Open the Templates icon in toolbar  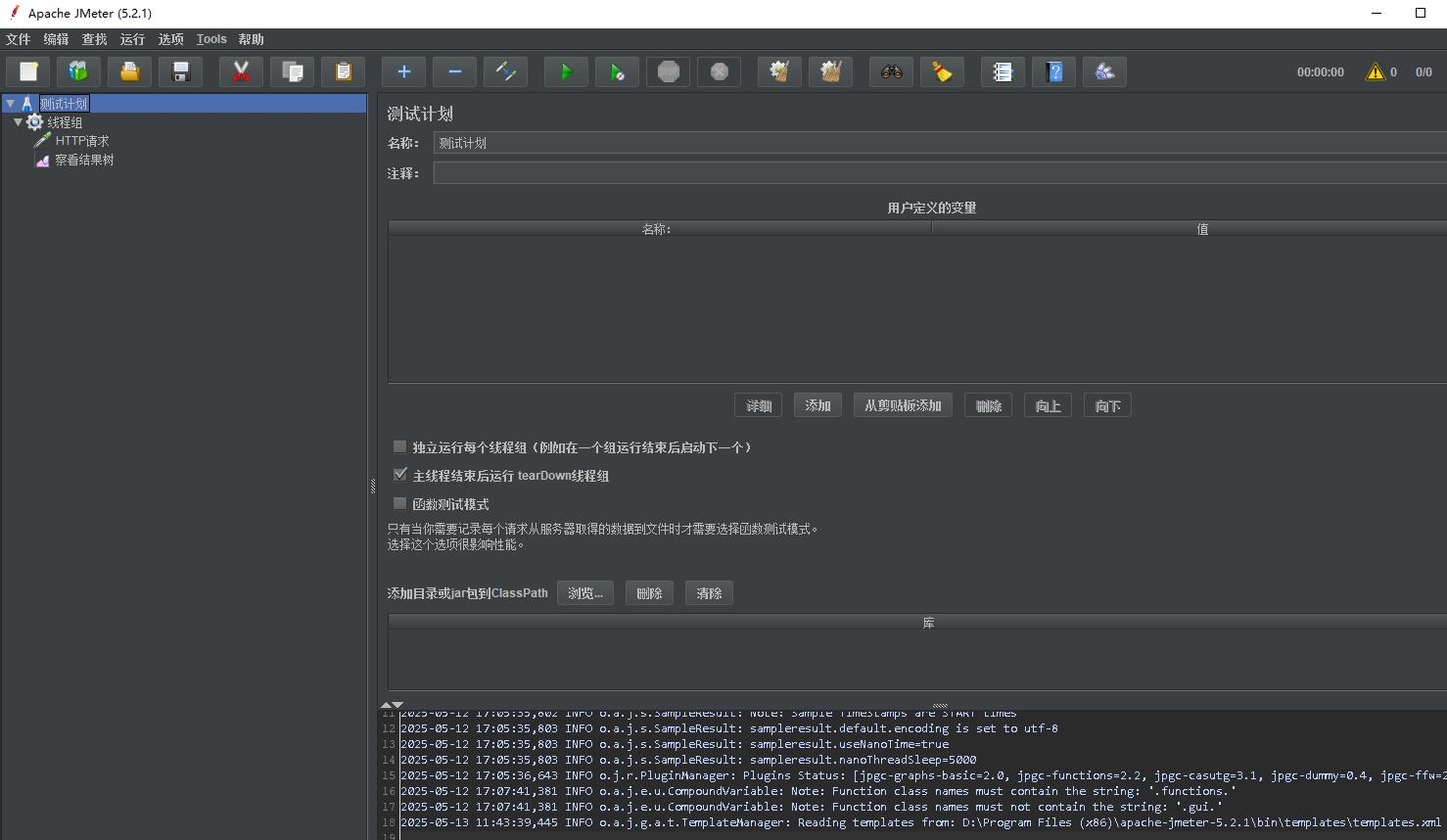point(78,71)
